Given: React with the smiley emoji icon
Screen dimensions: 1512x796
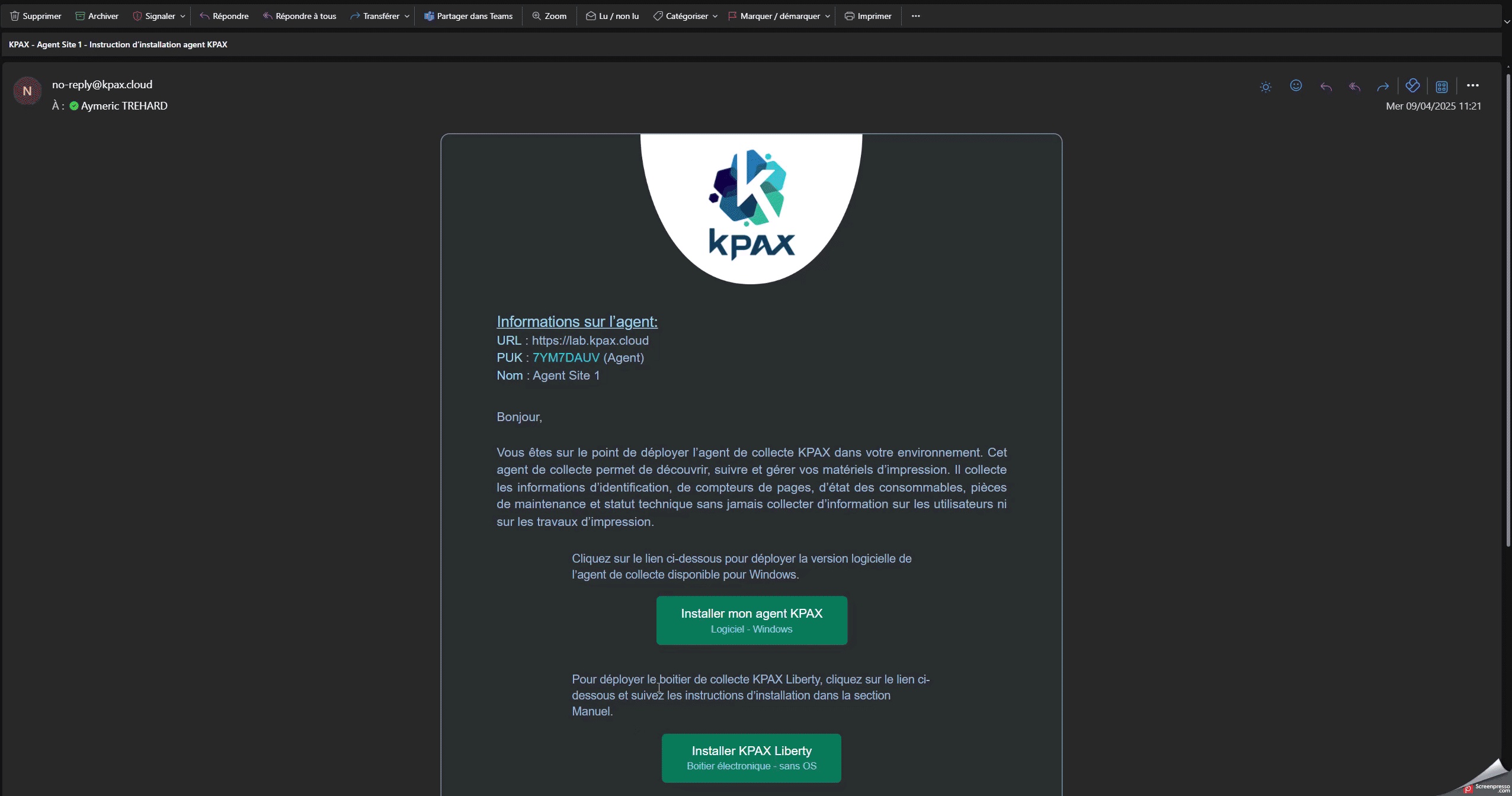Looking at the screenshot, I should 1296,86.
